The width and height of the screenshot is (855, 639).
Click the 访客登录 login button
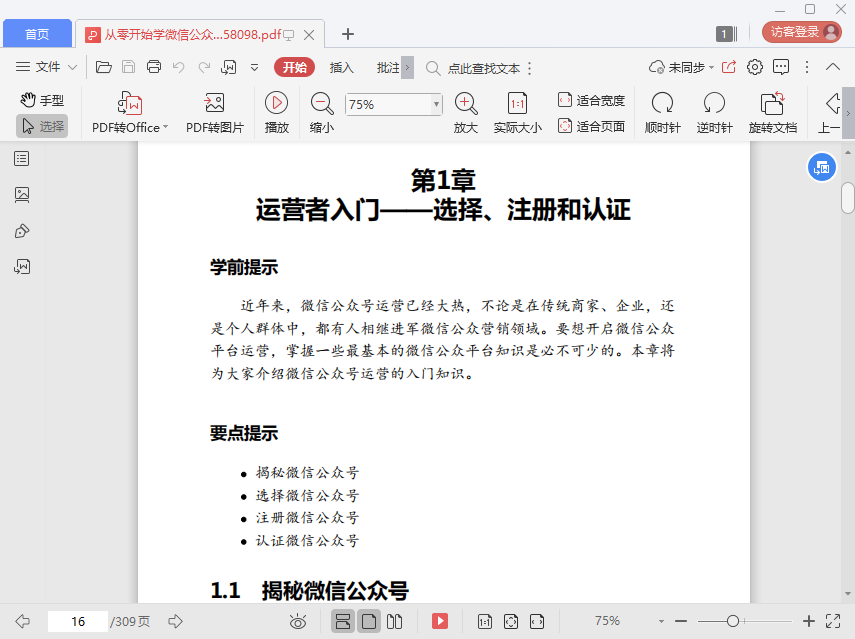click(x=801, y=32)
